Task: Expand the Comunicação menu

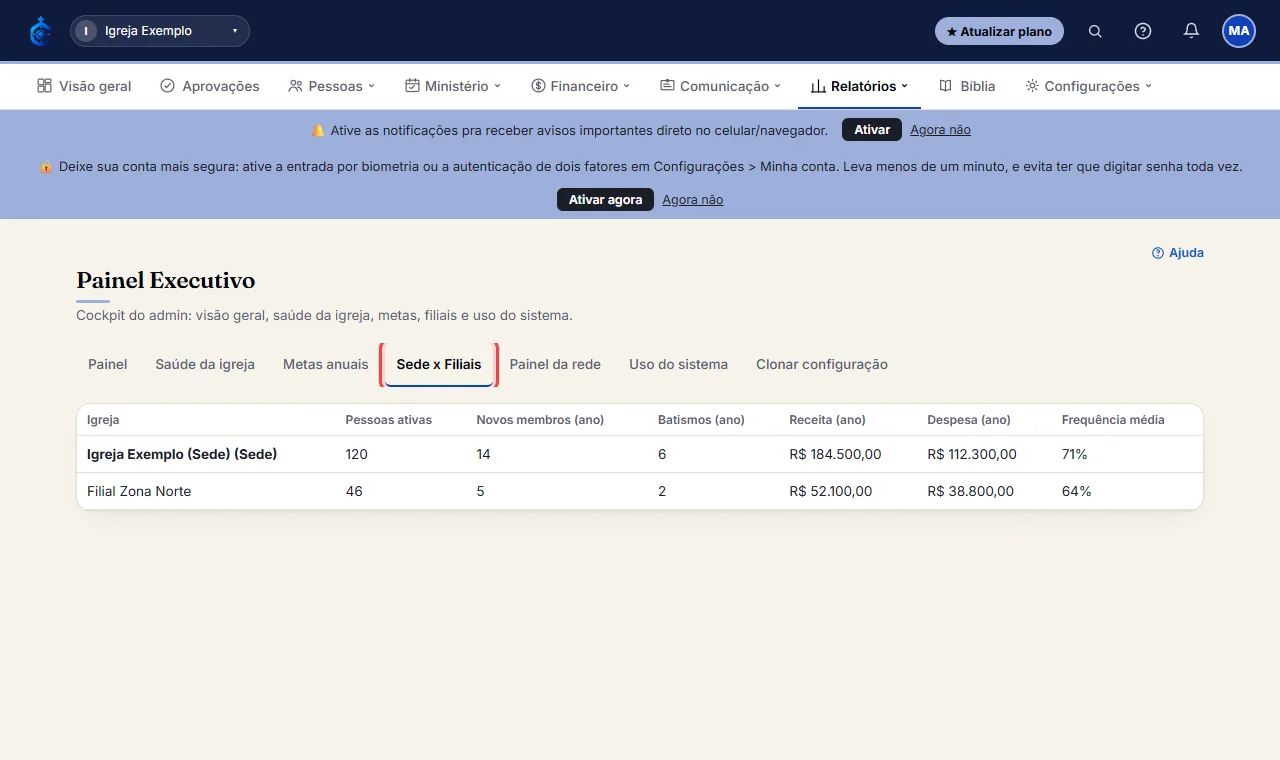Action: tap(720, 86)
